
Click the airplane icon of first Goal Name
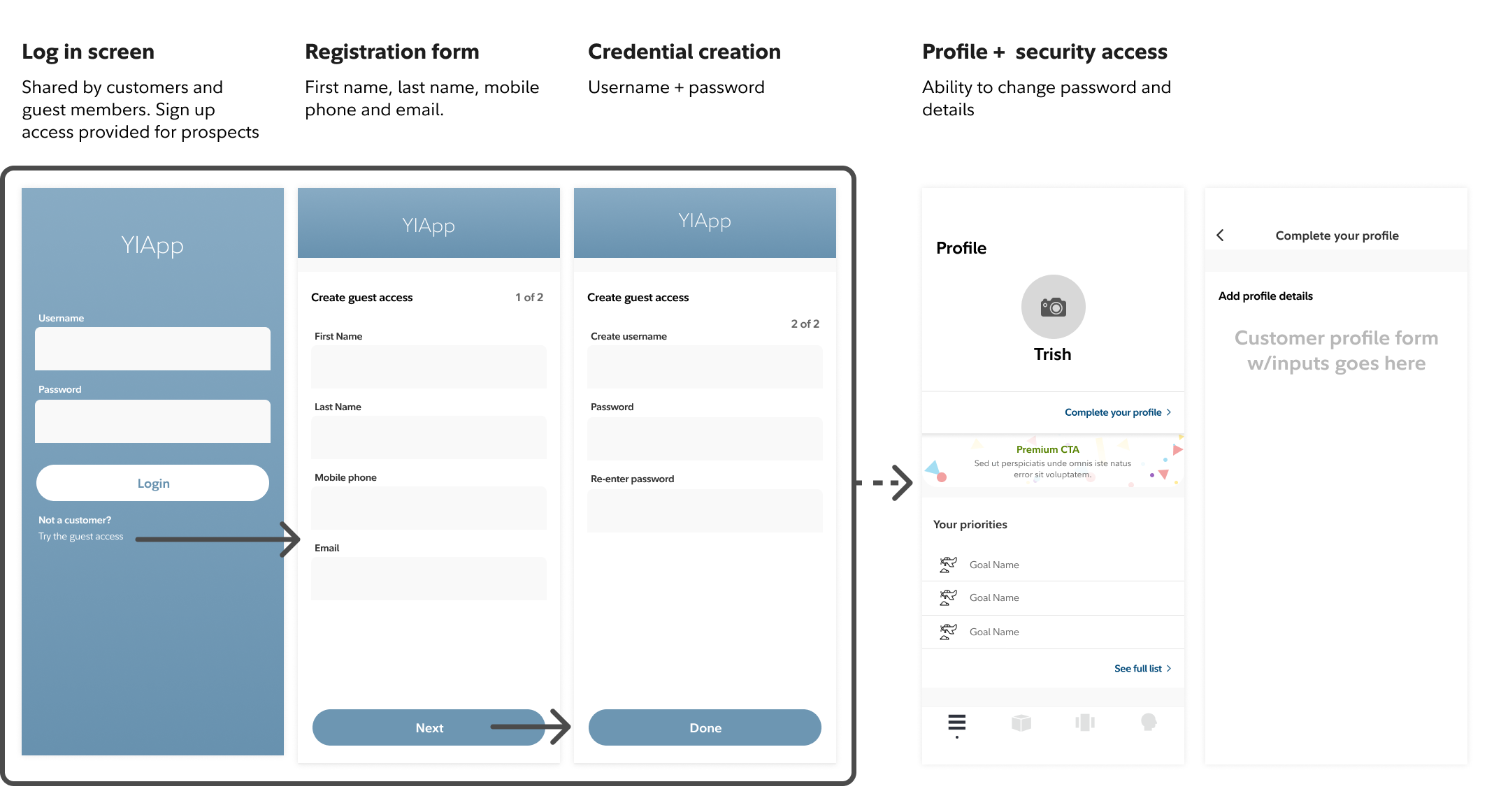click(x=948, y=565)
